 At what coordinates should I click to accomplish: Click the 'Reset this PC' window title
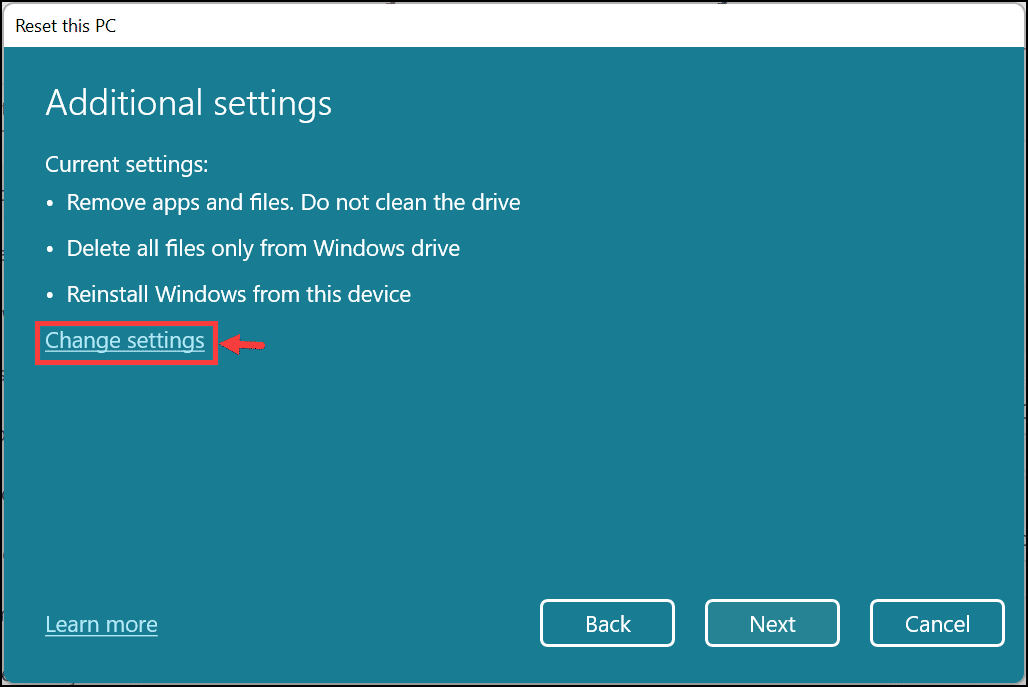coord(66,26)
